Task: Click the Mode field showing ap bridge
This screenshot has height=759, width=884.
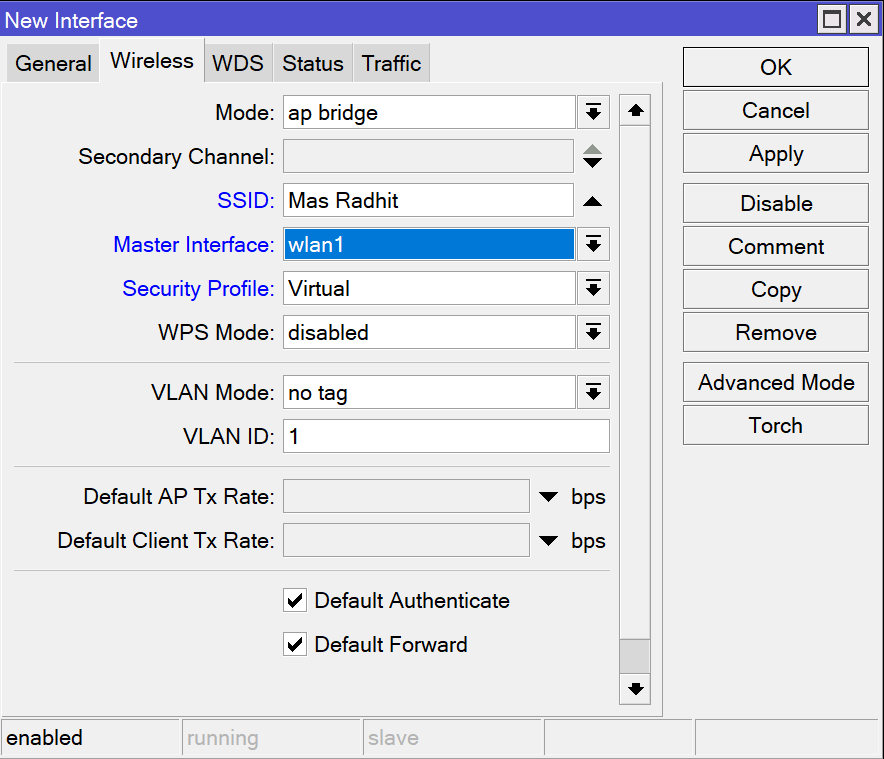Action: 429,112
